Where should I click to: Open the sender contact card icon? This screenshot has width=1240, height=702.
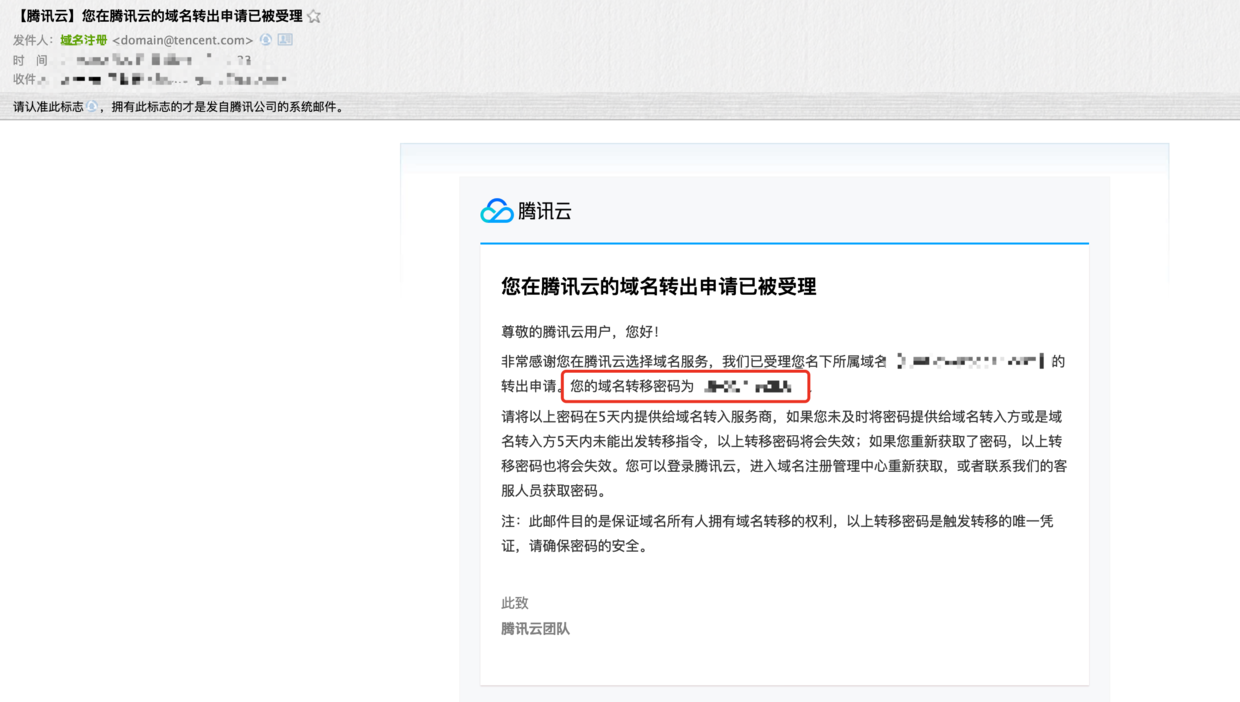coord(285,40)
